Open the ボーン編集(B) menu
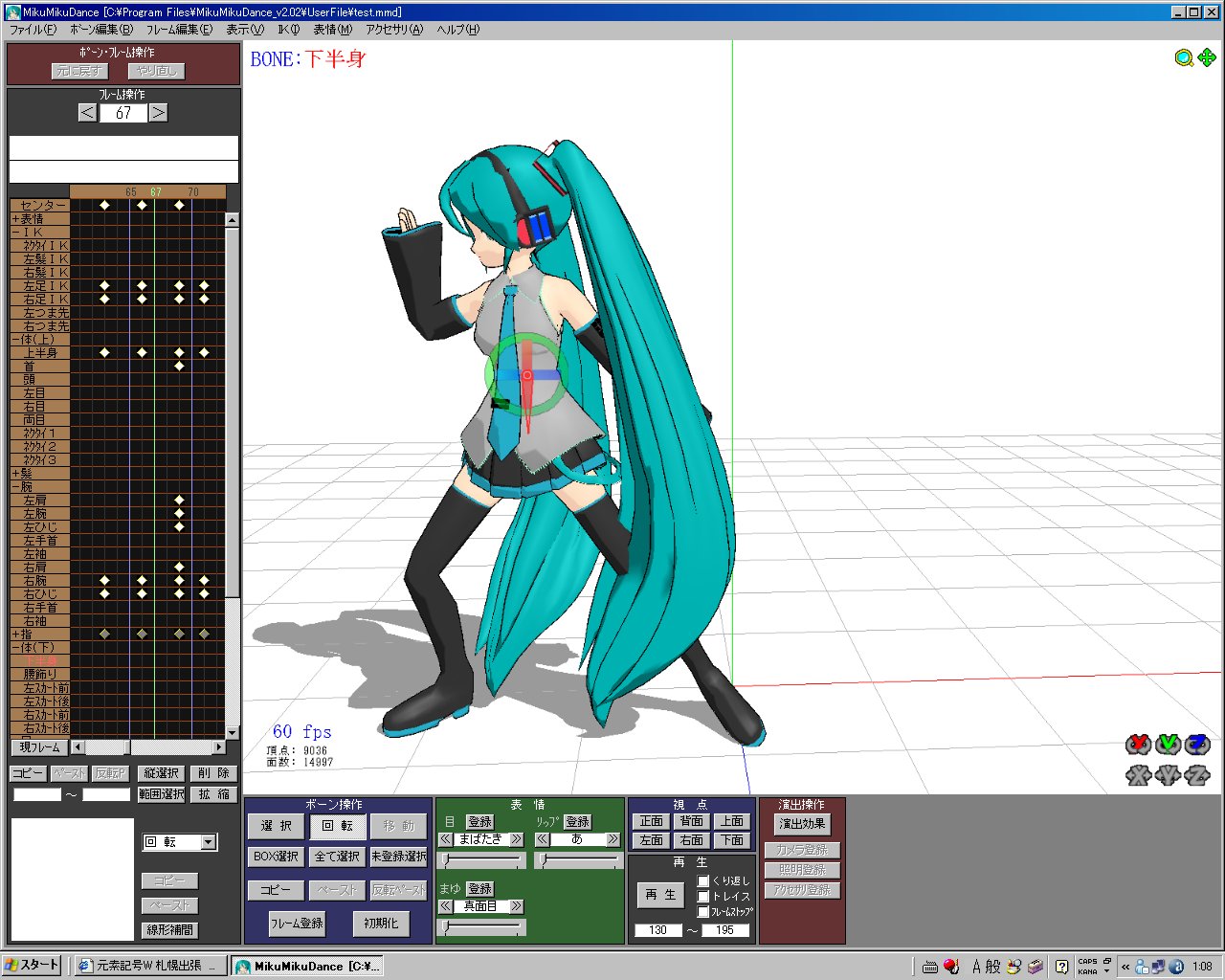 pyautogui.click(x=101, y=30)
